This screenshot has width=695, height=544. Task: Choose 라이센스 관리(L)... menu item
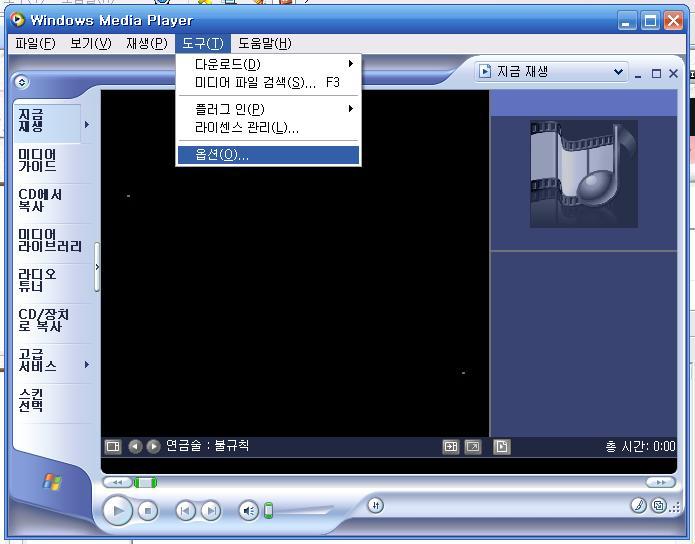[269, 128]
